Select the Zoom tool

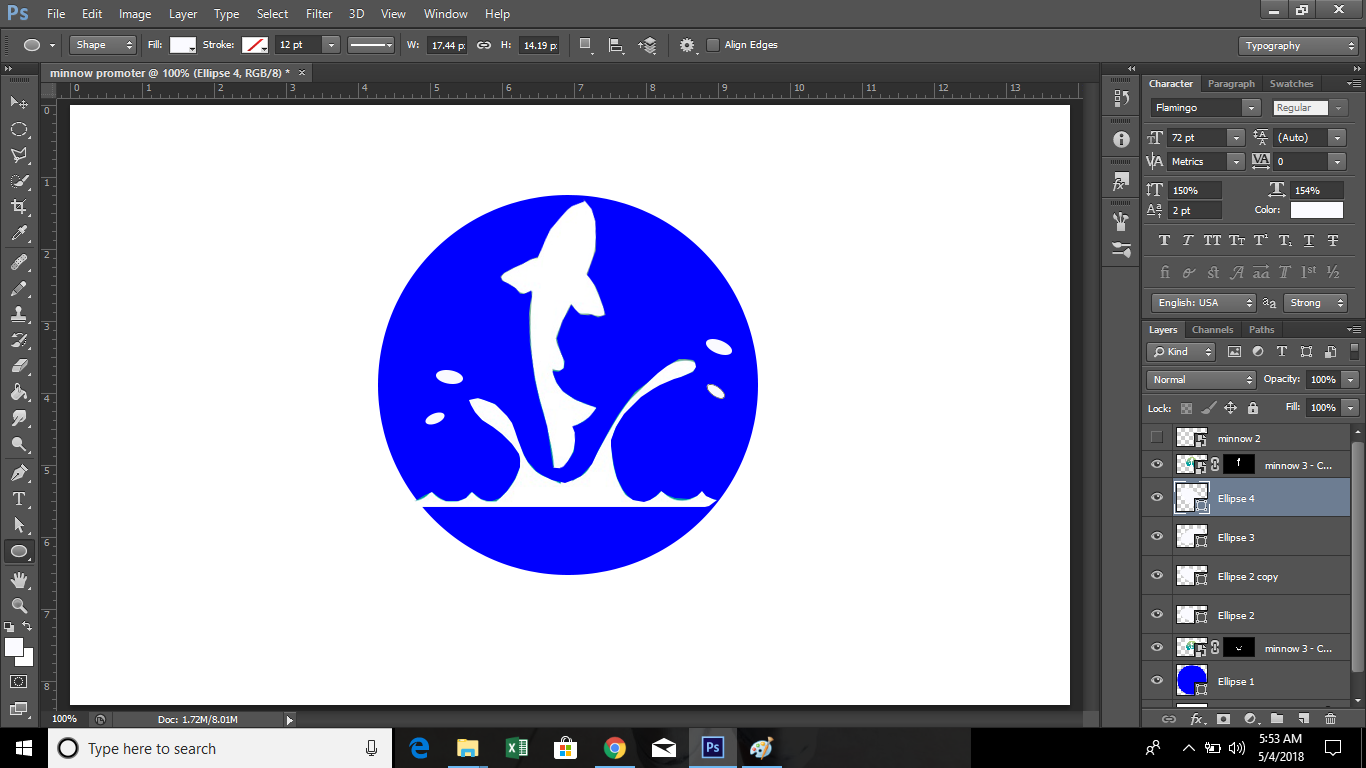(x=19, y=606)
